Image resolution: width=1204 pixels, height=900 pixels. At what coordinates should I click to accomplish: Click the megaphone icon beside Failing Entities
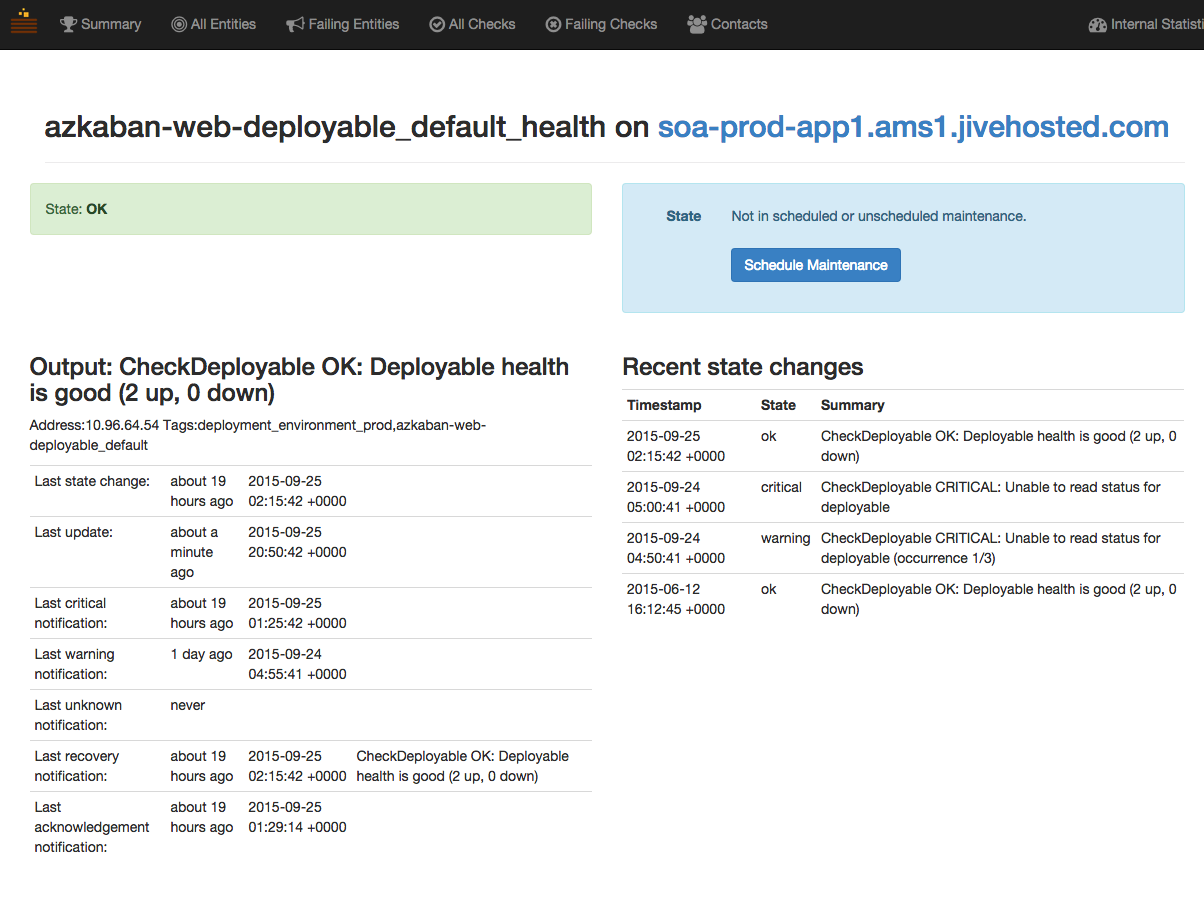(x=295, y=24)
